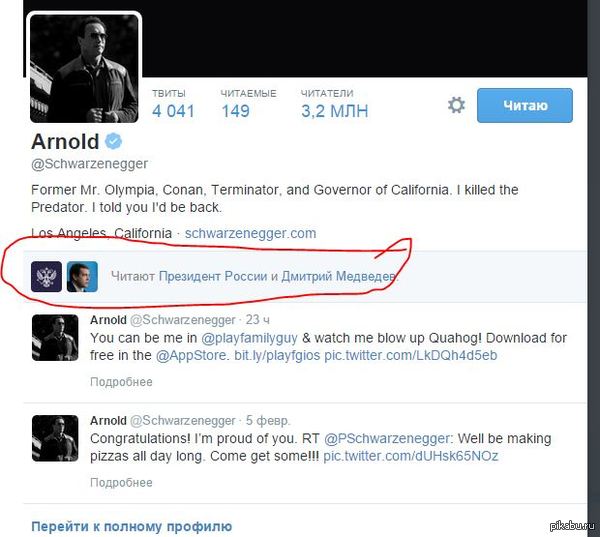Open the @playfamilyguy mention
Screen dimensions: 600x537
pyautogui.click(x=249, y=338)
